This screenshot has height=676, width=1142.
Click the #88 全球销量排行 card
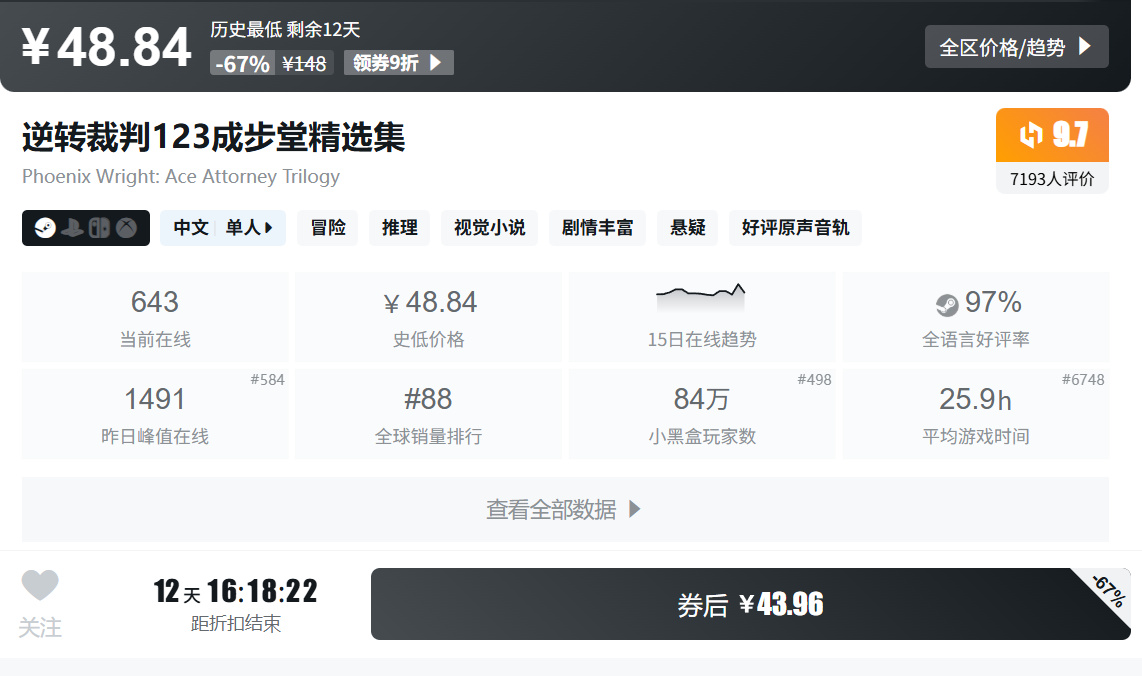[x=428, y=414]
